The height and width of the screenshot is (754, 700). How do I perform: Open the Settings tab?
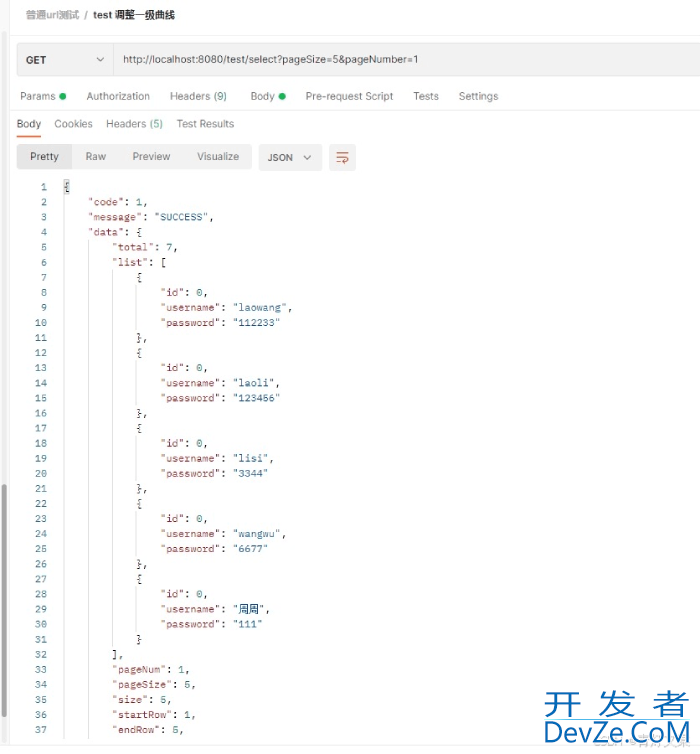[478, 96]
